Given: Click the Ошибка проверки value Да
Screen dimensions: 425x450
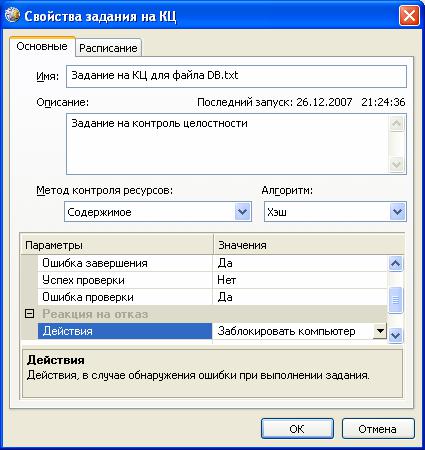Looking at the screenshot, I should click(x=225, y=297).
